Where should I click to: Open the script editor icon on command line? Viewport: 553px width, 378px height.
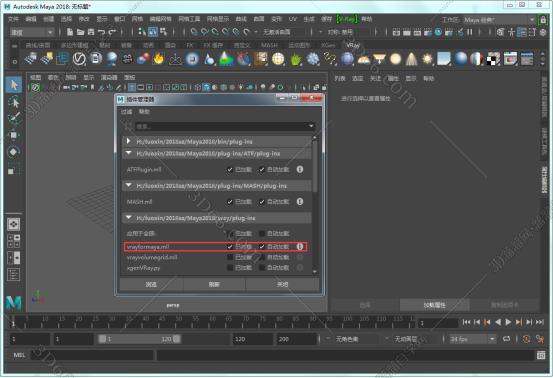(x=541, y=355)
